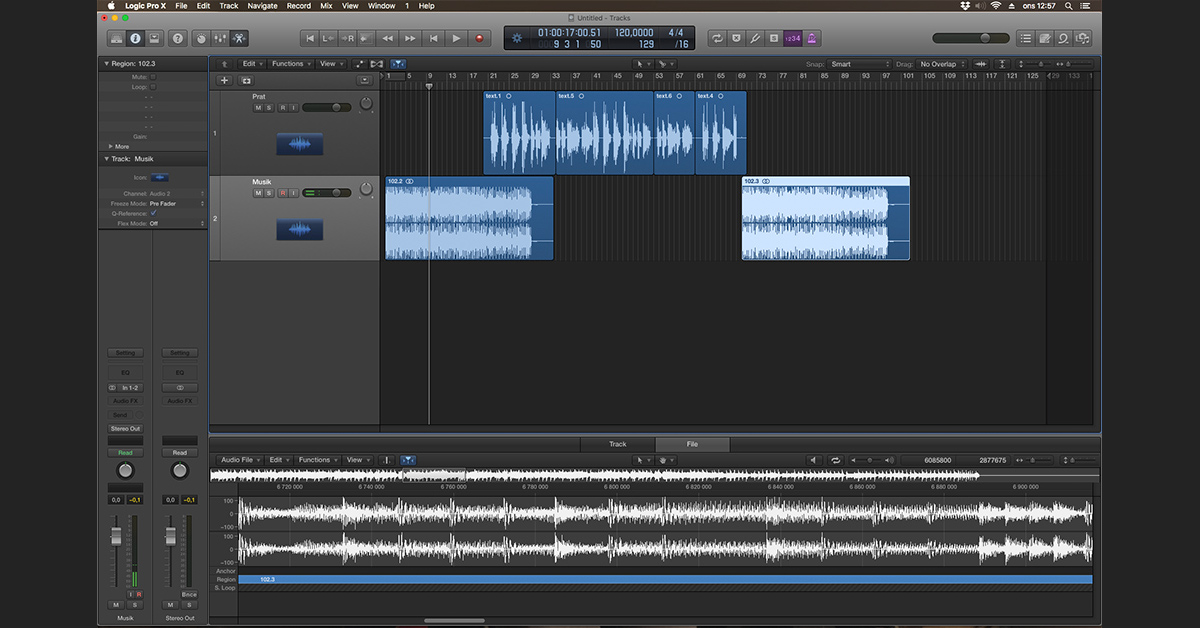Open the Mix menu
This screenshot has height=628, width=1200.
326,6
